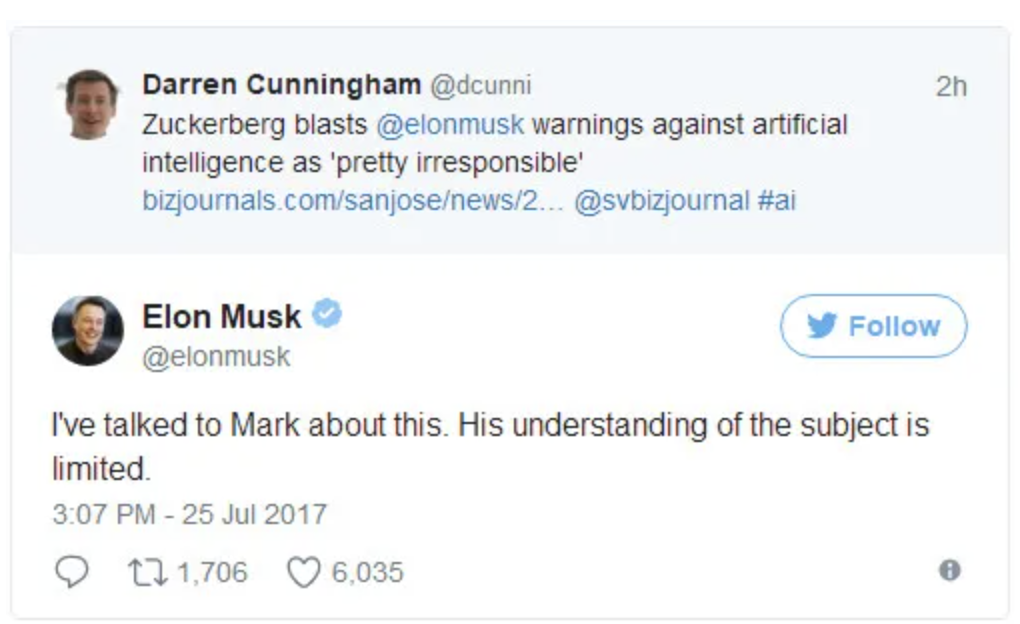The width and height of the screenshot is (1020, 624).
Task: Open the bizjournals.com article link
Action: pyautogui.click(x=353, y=200)
